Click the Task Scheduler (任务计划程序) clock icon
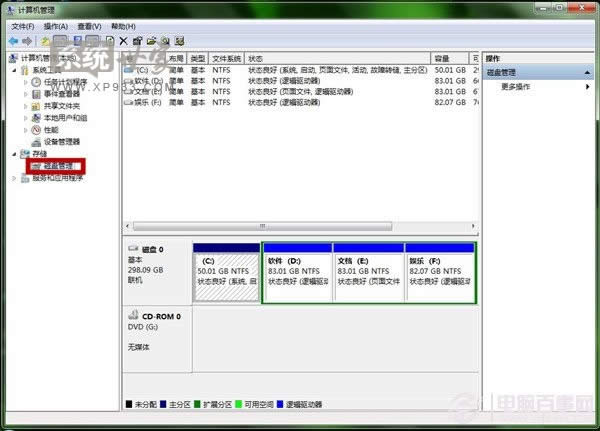Image resolution: width=600 pixels, height=431 pixels. tap(36, 82)
